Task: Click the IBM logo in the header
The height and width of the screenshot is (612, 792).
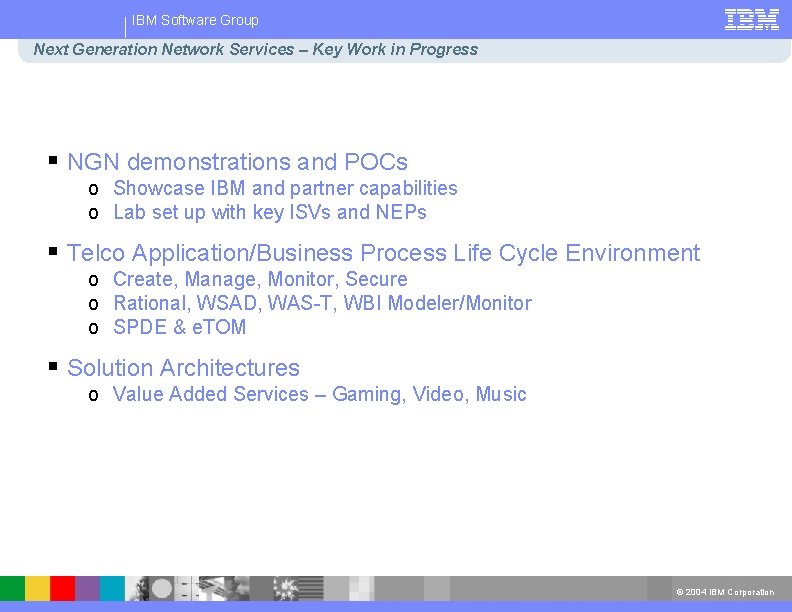Action: pyautogui.click(x=752, y=20)
